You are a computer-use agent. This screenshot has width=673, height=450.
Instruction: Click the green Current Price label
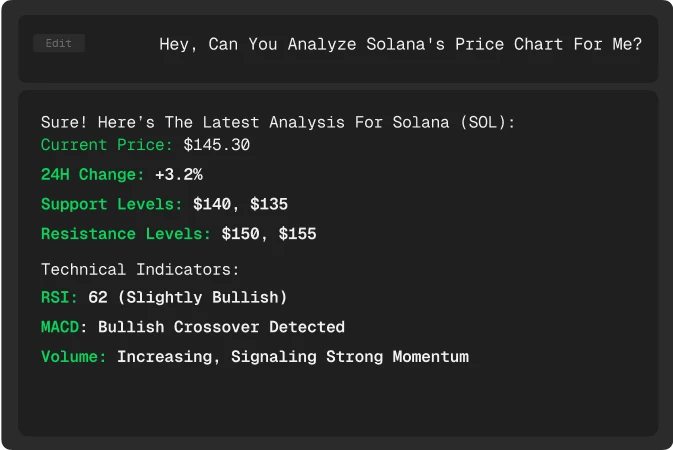(x=106, y=145)
